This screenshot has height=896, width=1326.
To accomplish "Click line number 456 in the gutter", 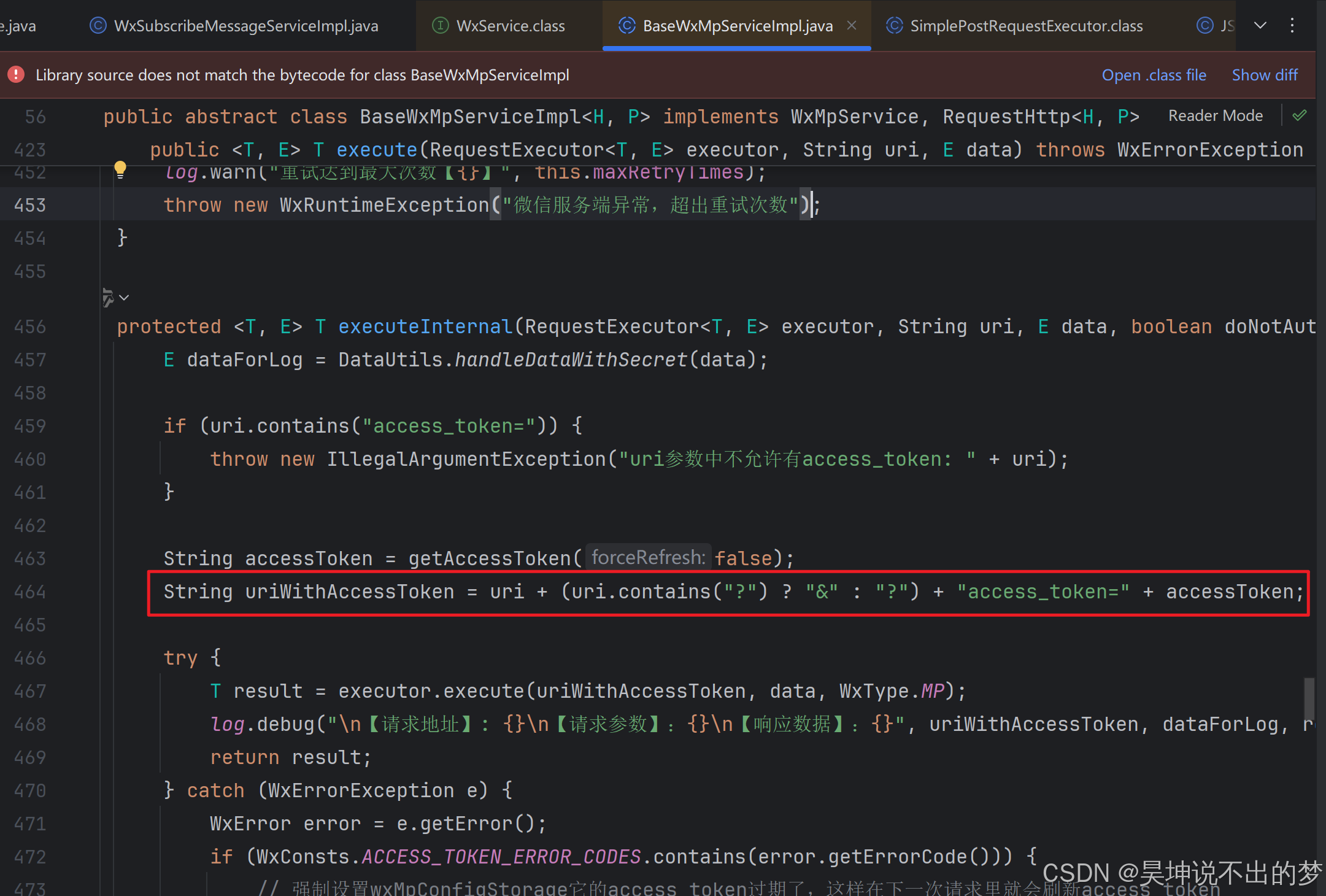I will point(30,326).
